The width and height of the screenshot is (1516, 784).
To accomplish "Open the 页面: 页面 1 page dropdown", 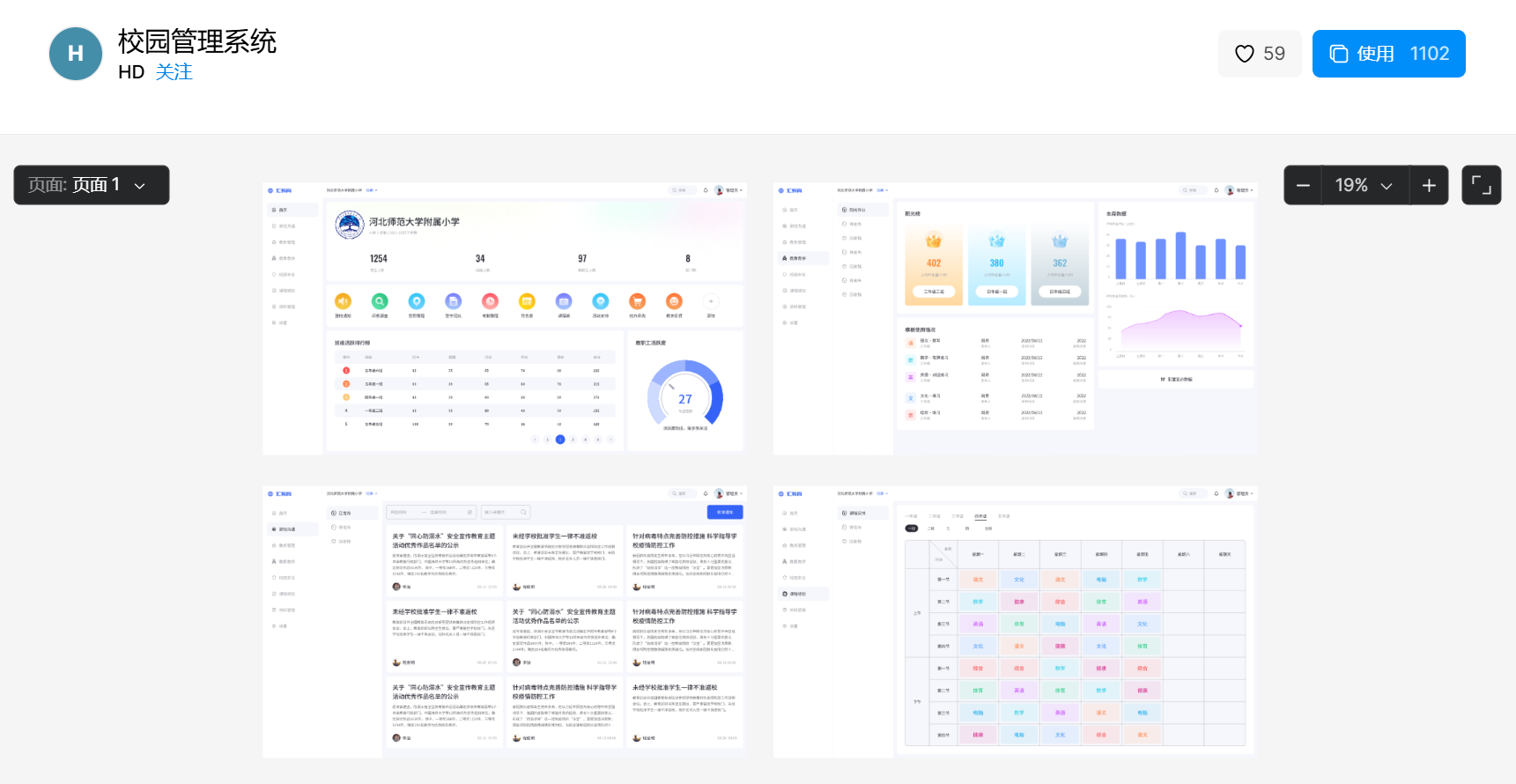I will (92, 185).
